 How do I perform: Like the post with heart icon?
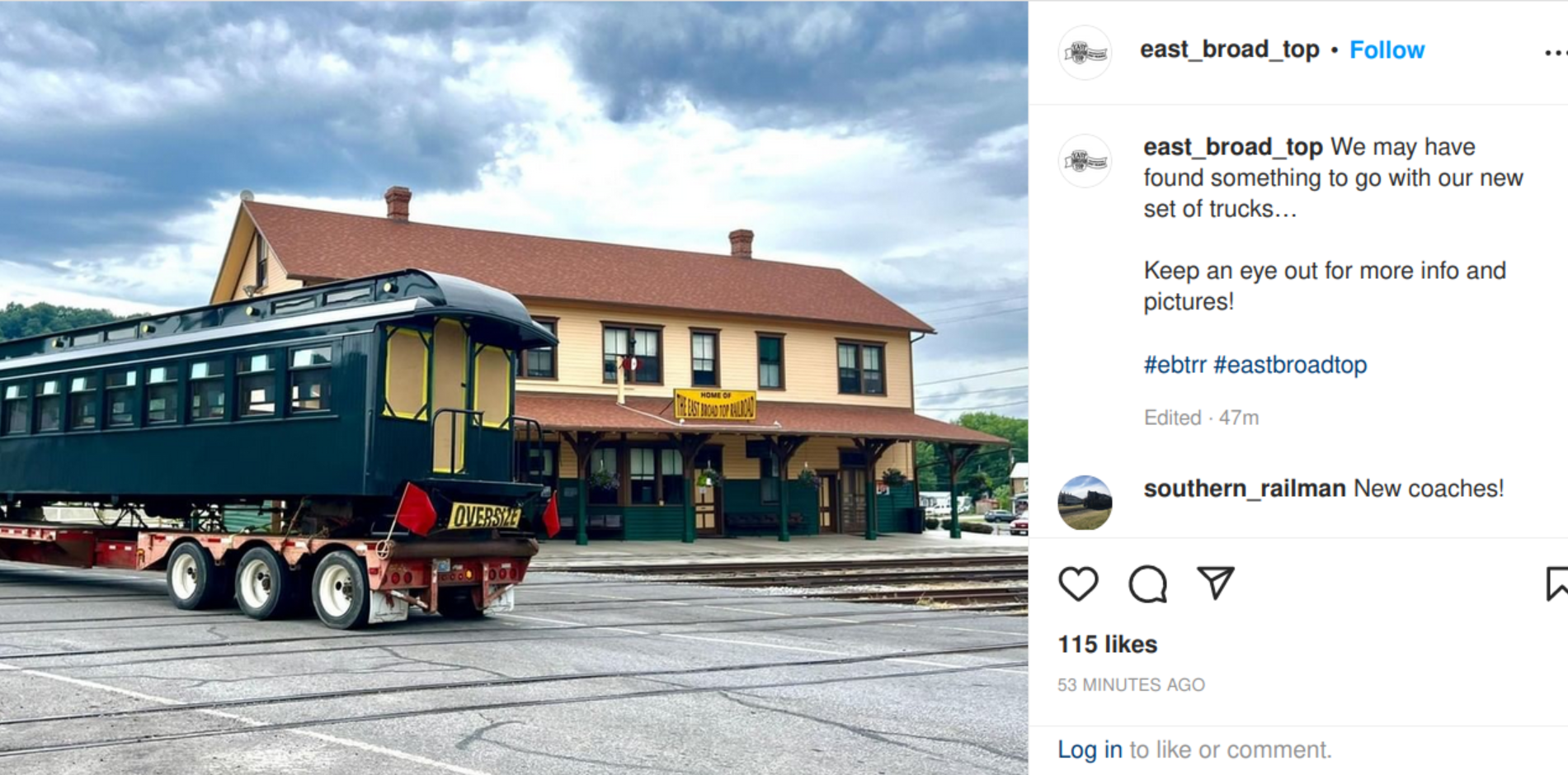click(1078, 584)
